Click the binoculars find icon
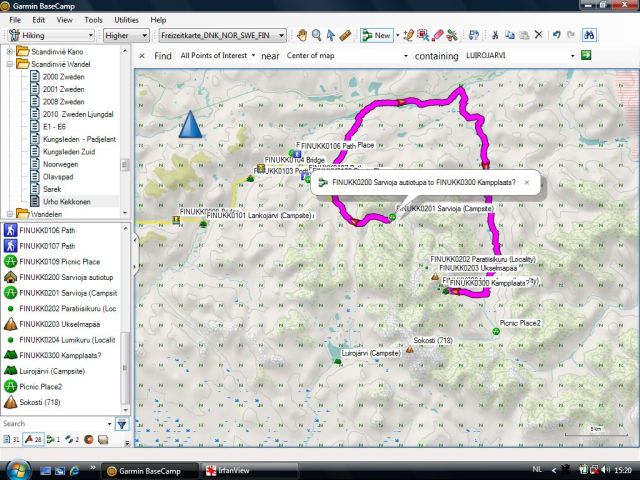The image size is (640, 480). [590, 35]
